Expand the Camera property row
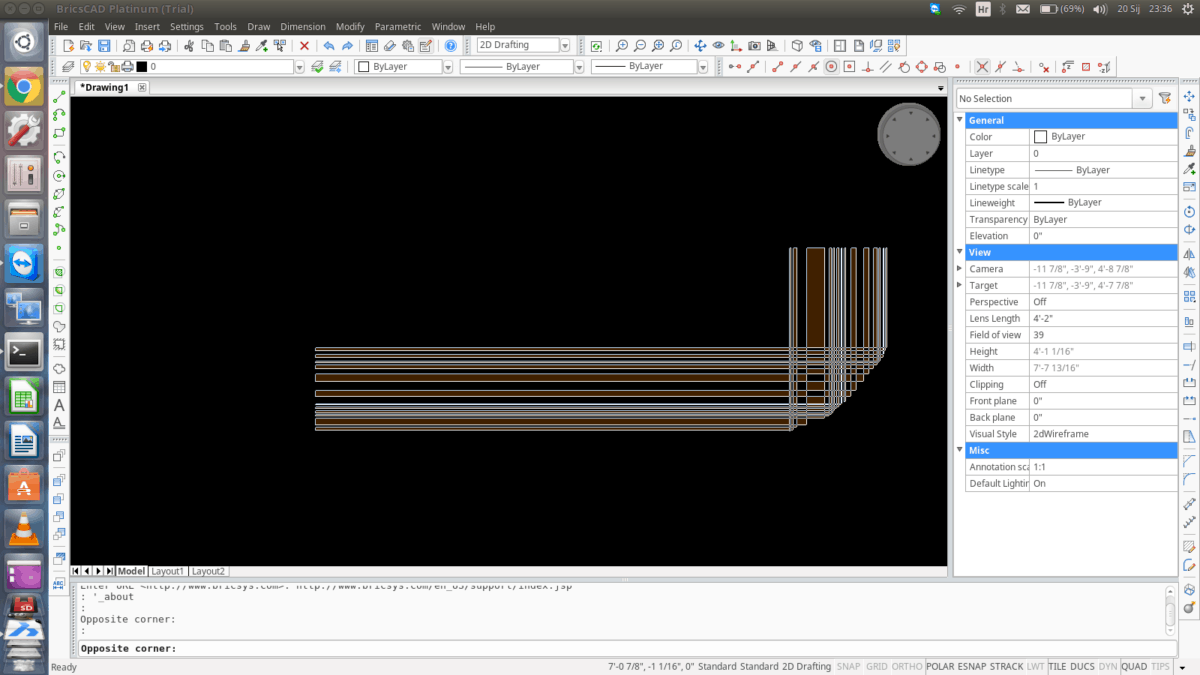1200x675 pixels. (960, 268)
